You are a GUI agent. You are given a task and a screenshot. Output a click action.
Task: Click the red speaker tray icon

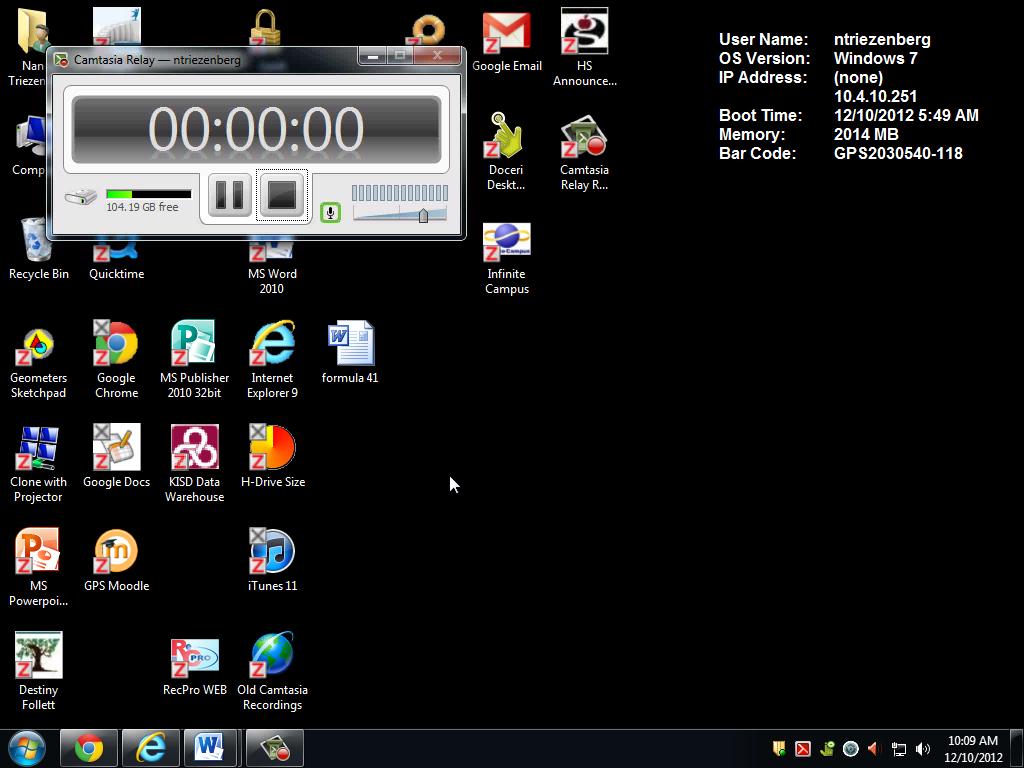874,748
